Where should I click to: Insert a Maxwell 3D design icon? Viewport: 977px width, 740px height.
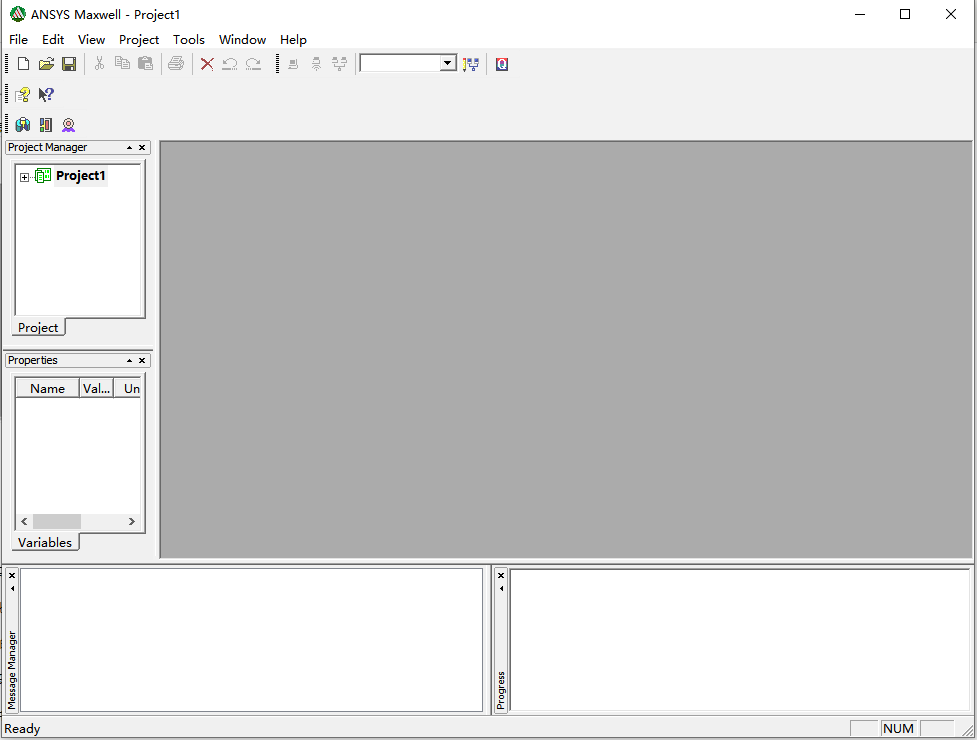pyautogui.click(x=23, y=125)
